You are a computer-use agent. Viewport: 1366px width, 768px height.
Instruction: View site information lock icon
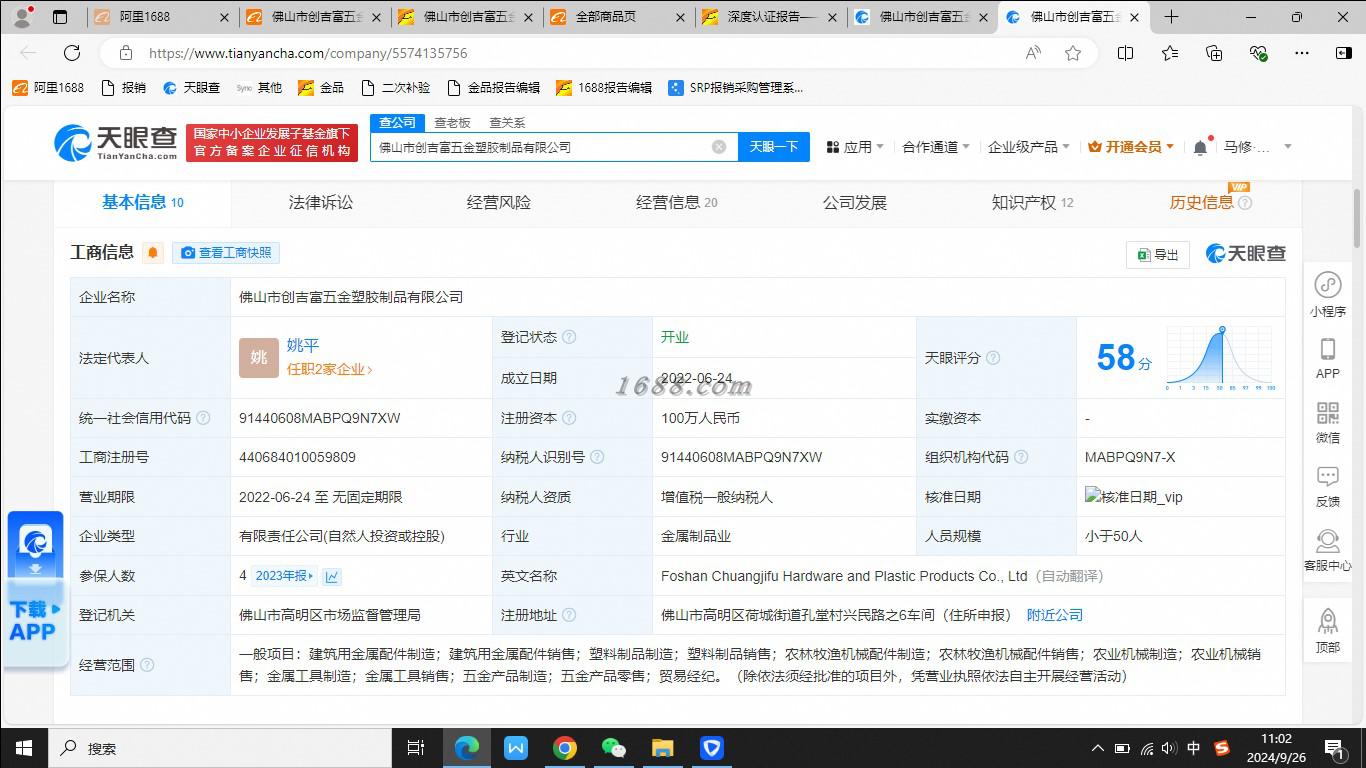tap(125, 53)
